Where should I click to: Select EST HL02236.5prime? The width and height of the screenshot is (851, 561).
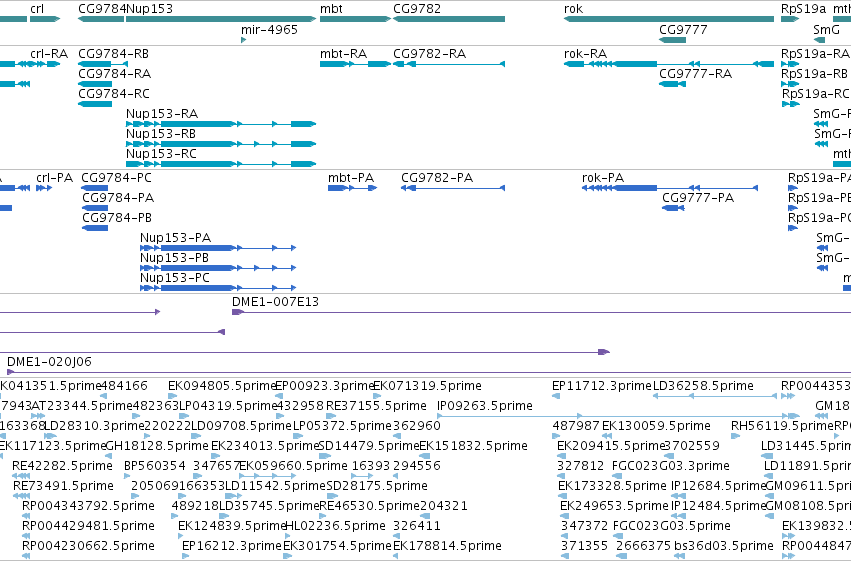click(335, 526)
